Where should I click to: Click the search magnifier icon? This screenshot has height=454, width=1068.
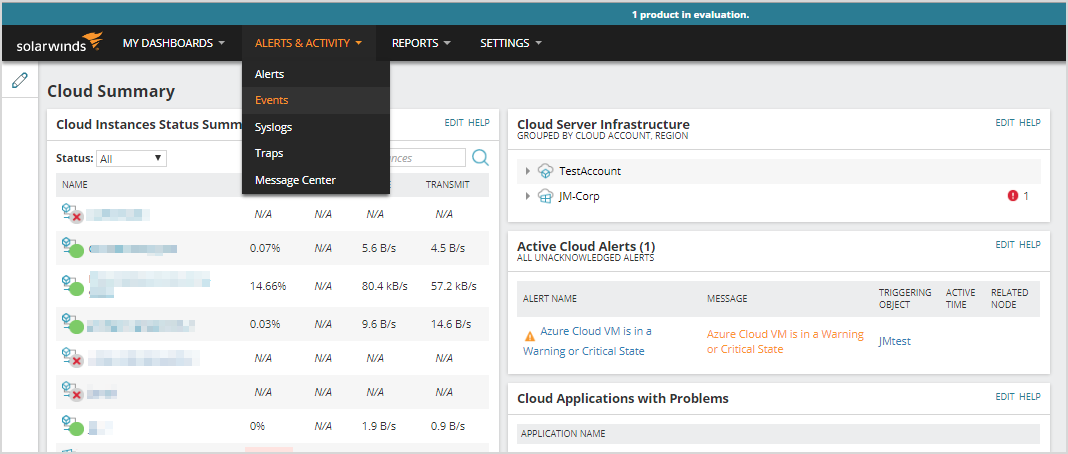point(480,158)
